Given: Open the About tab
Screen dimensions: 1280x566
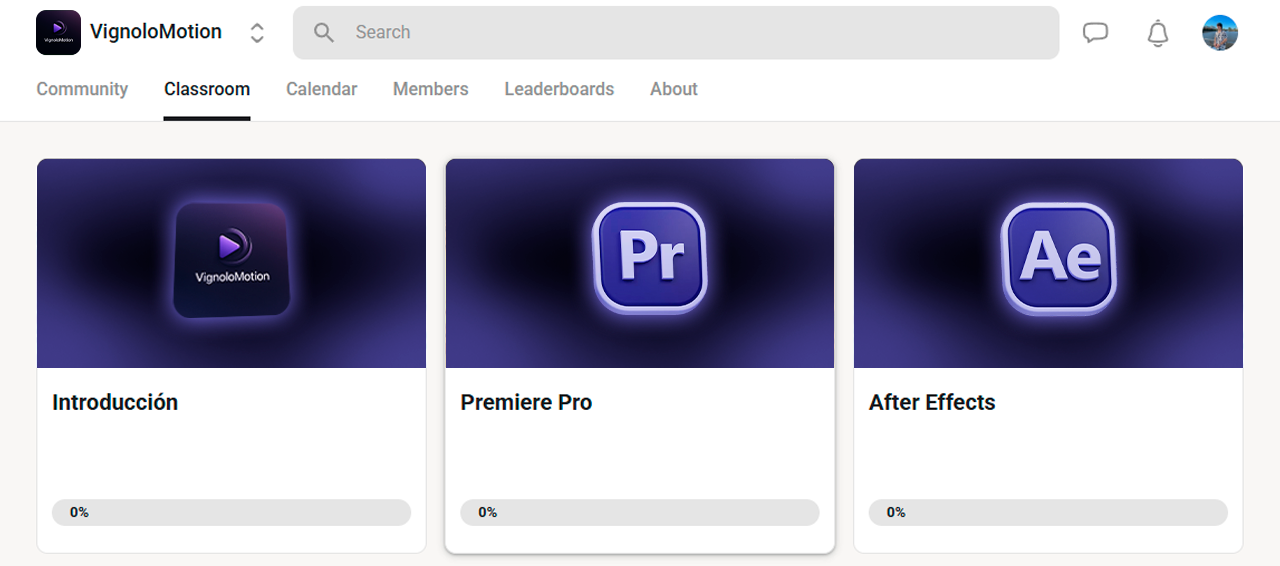Looking at the screenshot, I should [673, 89].
